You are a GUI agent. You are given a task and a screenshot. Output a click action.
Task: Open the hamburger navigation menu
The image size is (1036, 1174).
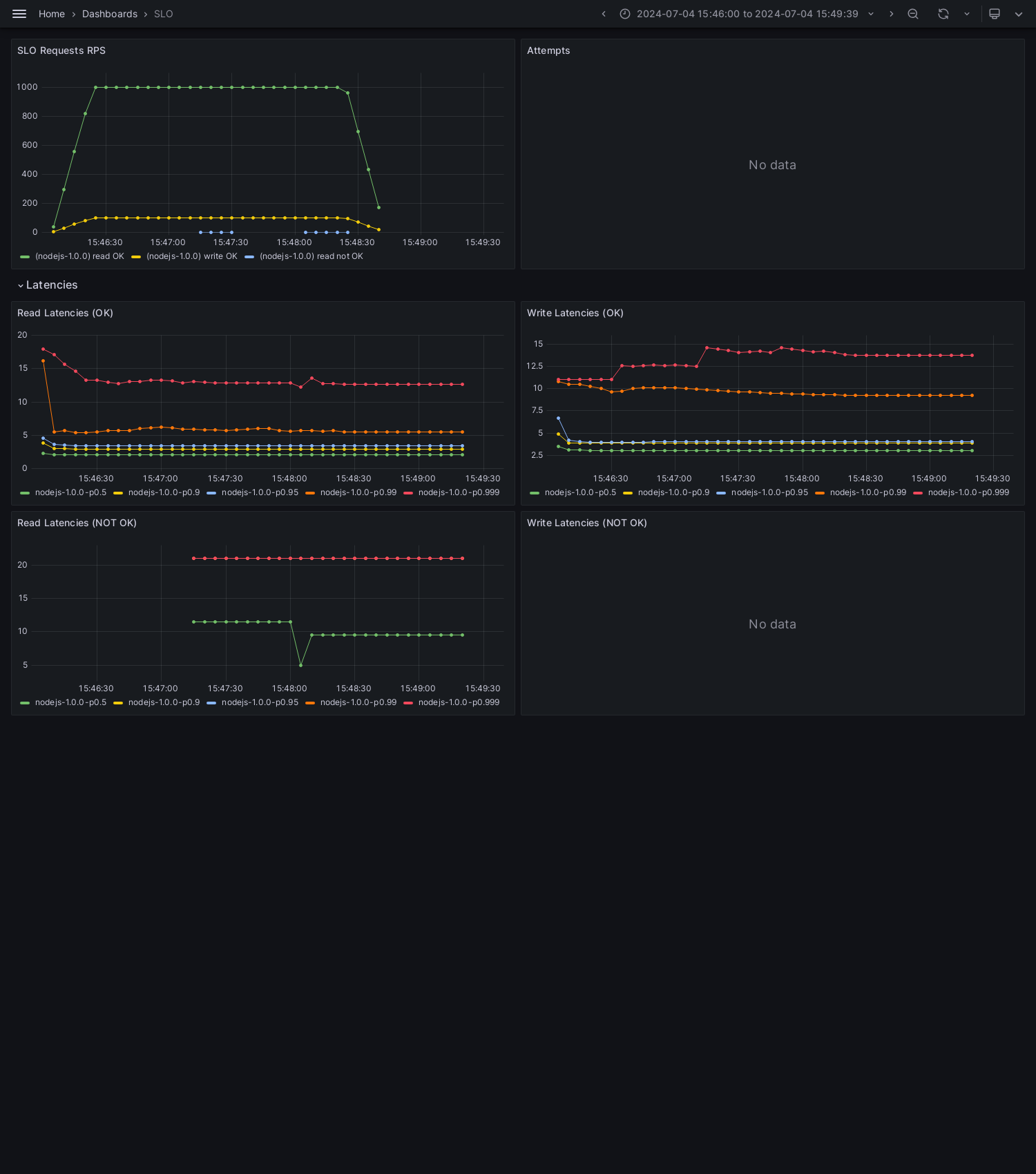19,14
